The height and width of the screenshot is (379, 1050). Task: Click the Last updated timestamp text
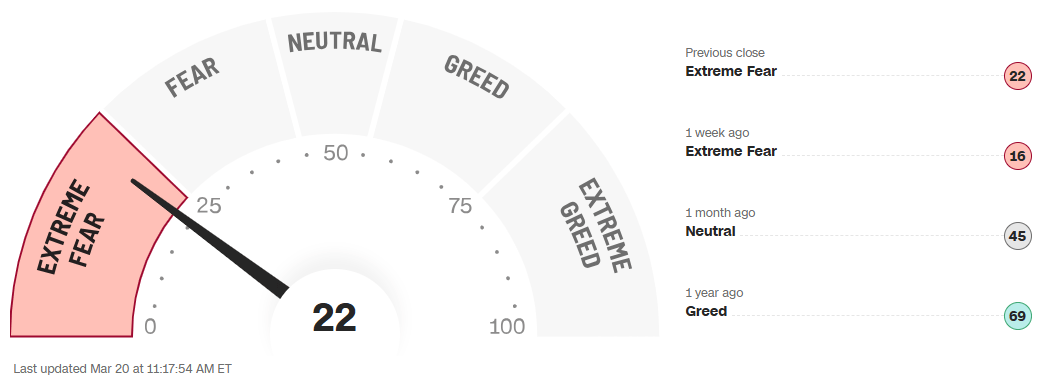[123, 369]
